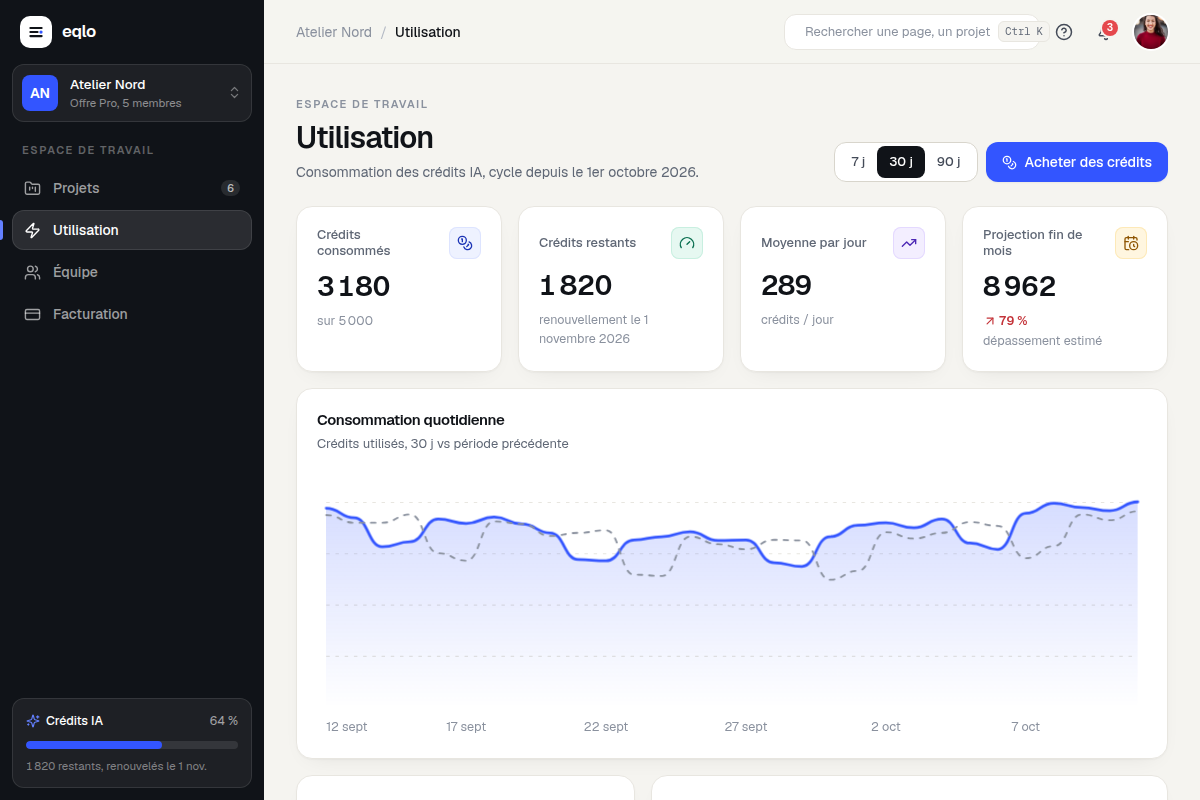1200x800 pixels.
Task: Click the Offre Pro, 5 membres text
Action: pos(126,103)
